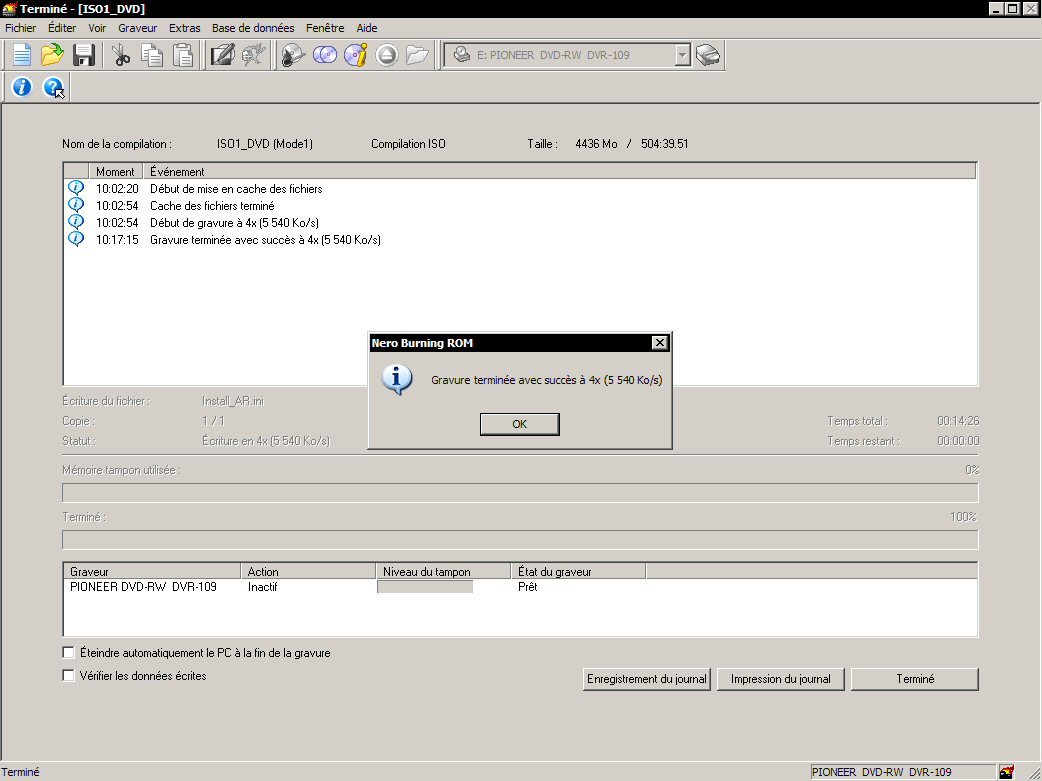Open the Graveur menu
The width and height of the screenshot is (1042, 781).
[138, 28]
